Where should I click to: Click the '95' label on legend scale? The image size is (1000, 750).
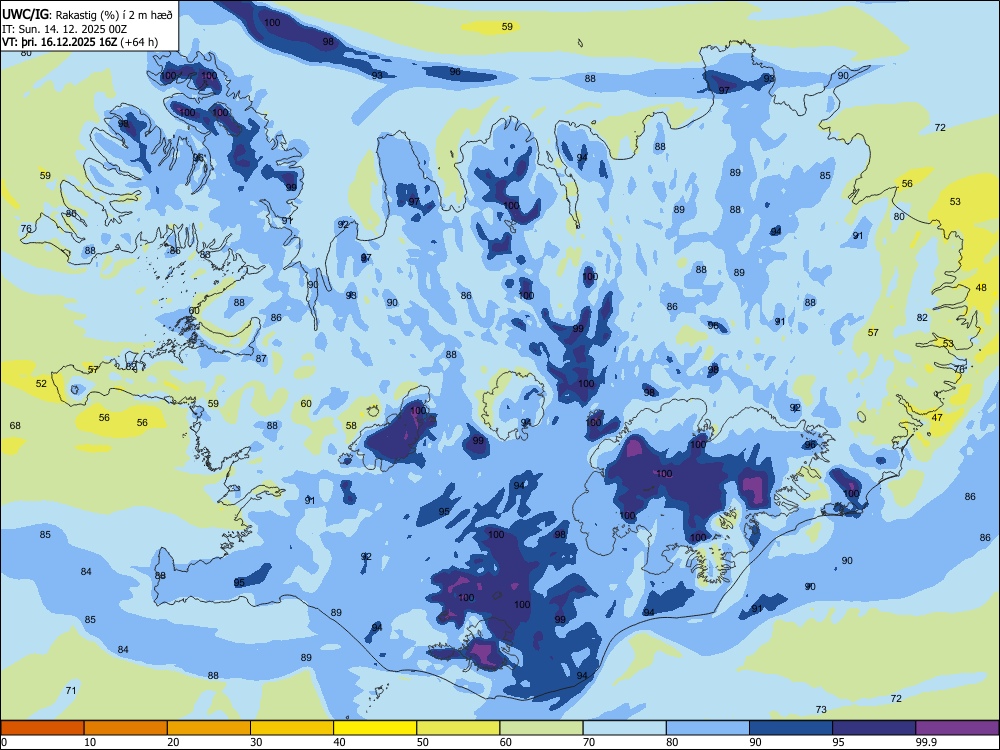tap(839, 742)
